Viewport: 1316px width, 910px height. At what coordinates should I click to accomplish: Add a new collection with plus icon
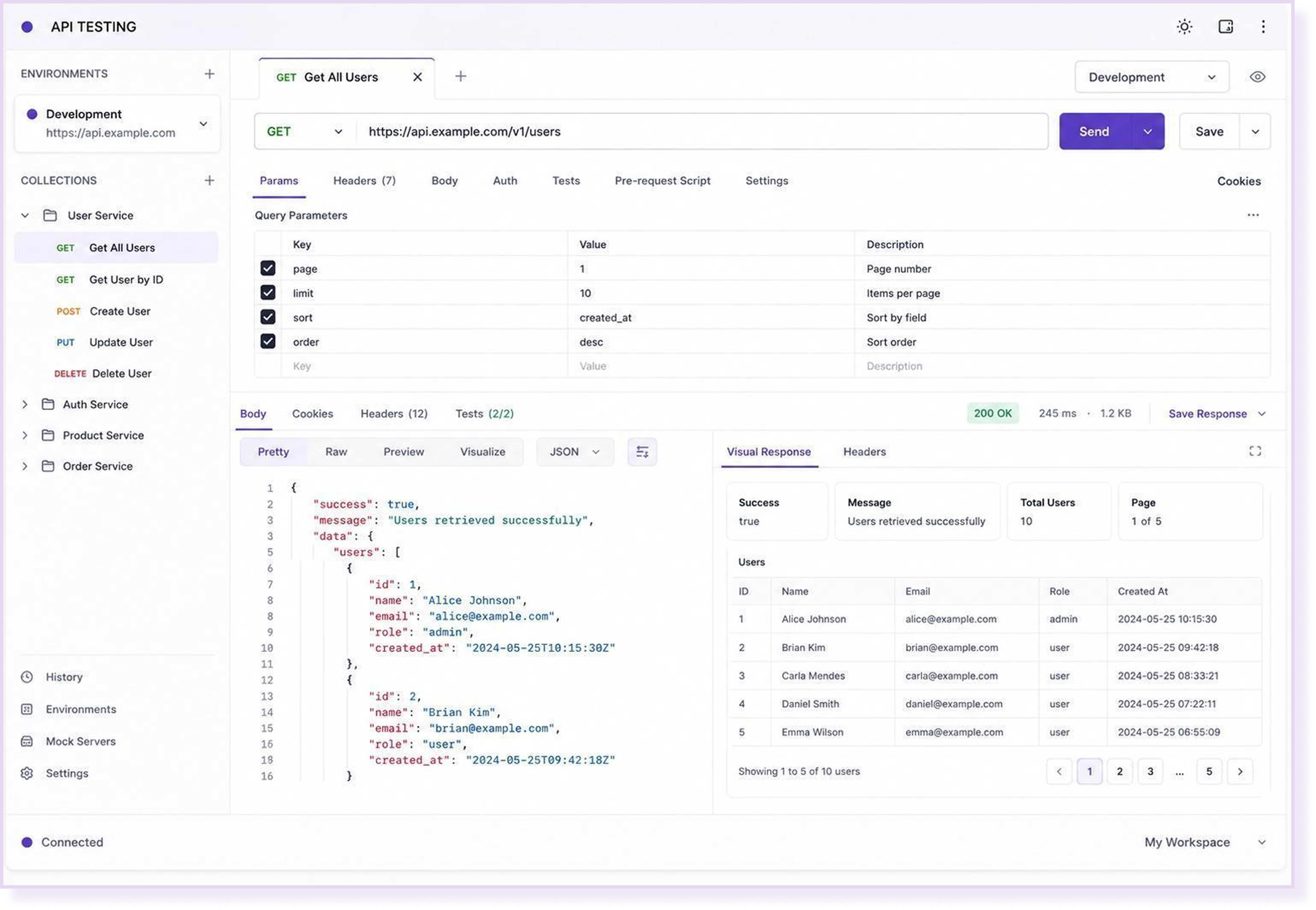210,181
